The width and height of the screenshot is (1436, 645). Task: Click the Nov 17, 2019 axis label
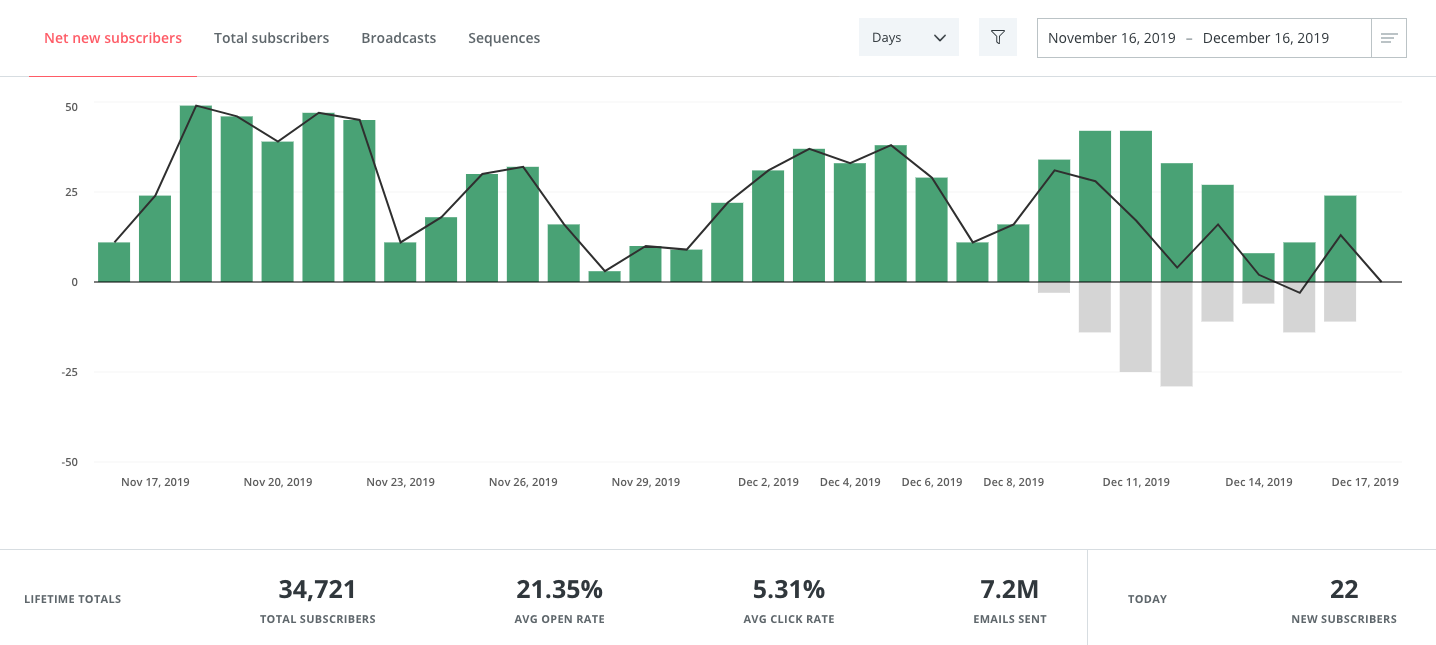pyautogui.click(x=155, y=482)
